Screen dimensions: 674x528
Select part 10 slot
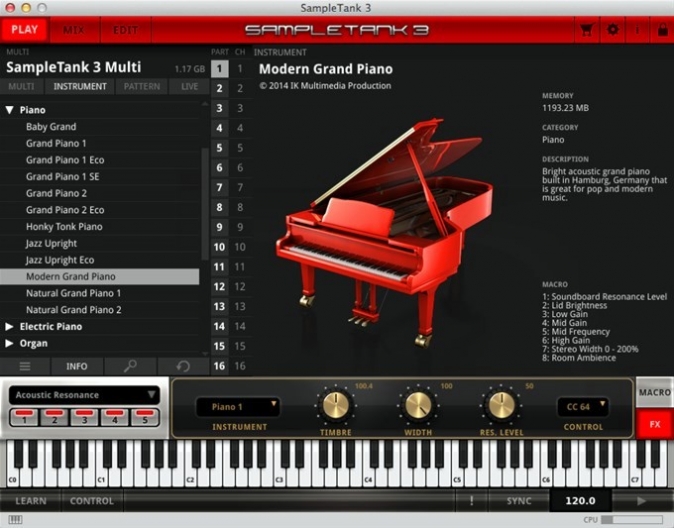coord(219,247)
